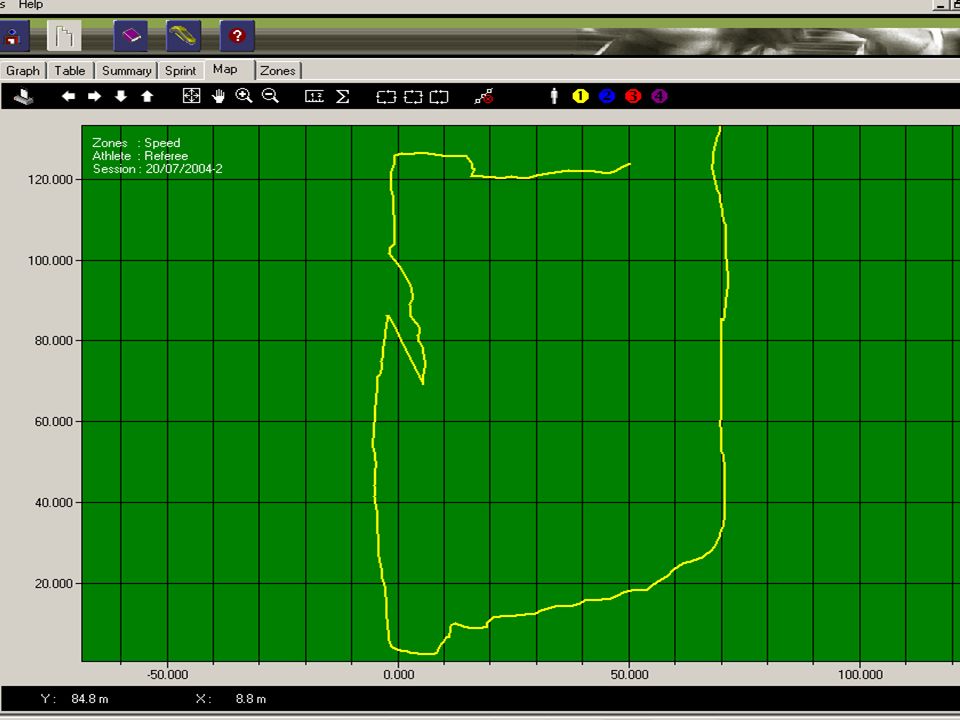Switch to the Zones tab
This screenshot has height=720, width=960.
pos(277,70)
